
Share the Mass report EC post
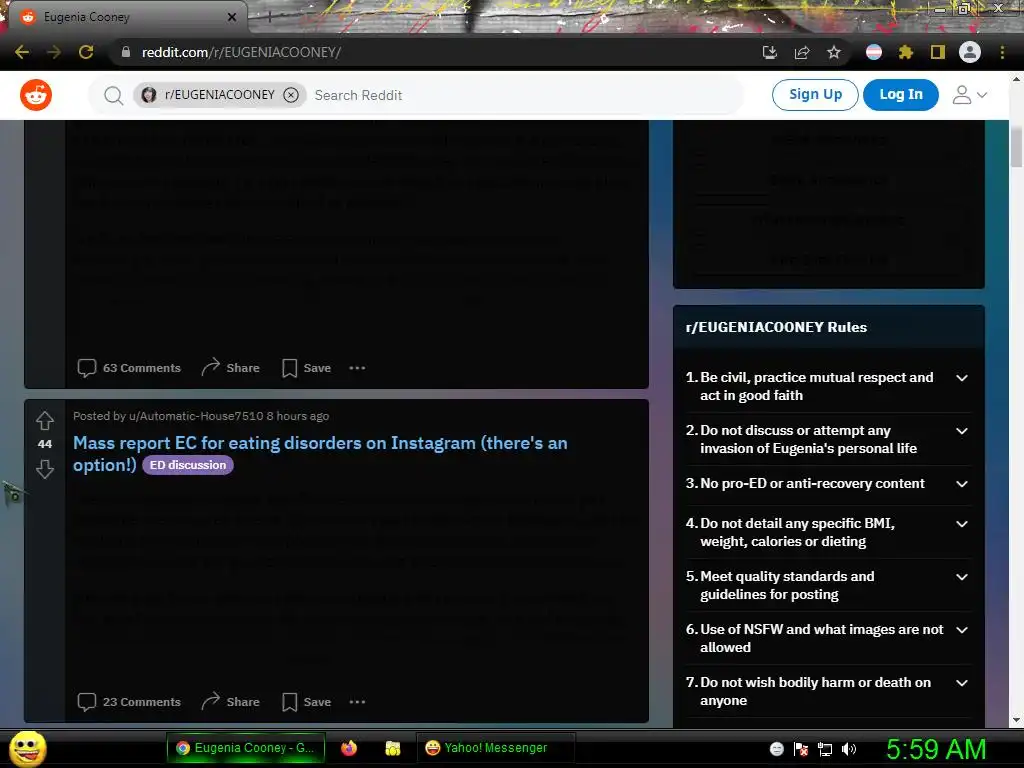click(231, 702)
